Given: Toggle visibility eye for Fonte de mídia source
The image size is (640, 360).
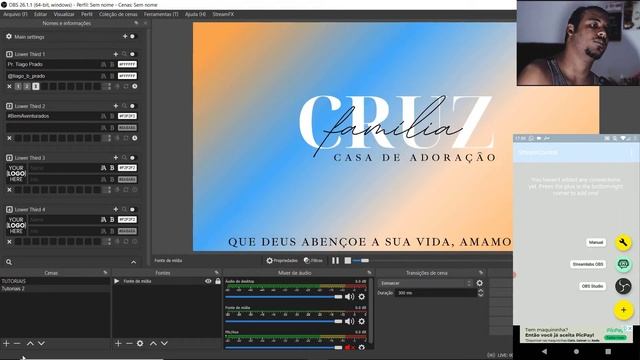Looking at the screenshot, I should (x=208, y=281).
